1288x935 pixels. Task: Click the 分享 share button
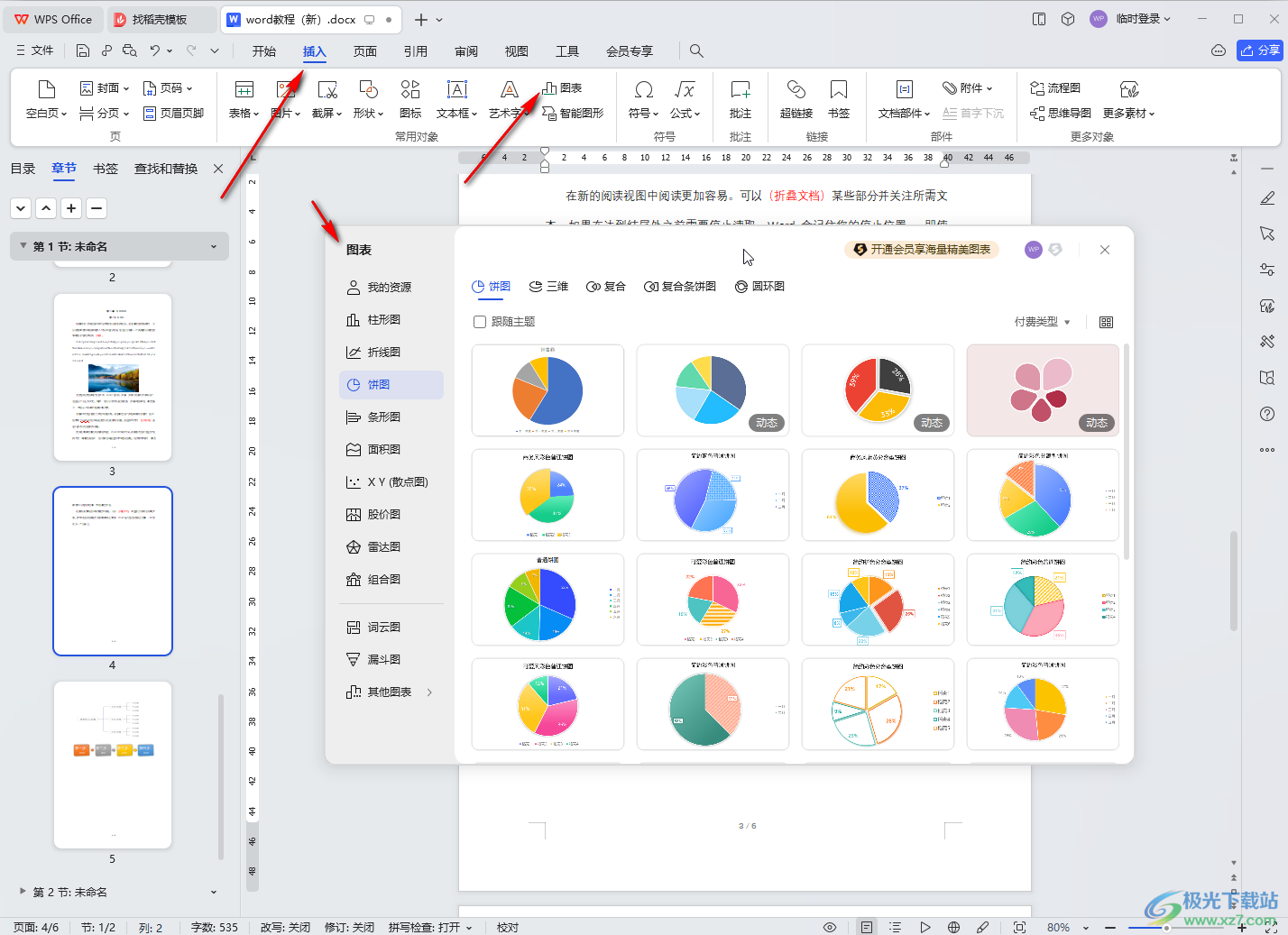(x=1260, y=50)
